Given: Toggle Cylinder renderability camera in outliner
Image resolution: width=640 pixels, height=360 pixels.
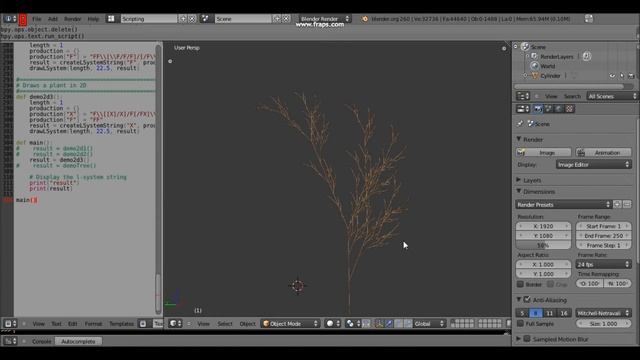Looking at the screenshot, I should (631, 76).
